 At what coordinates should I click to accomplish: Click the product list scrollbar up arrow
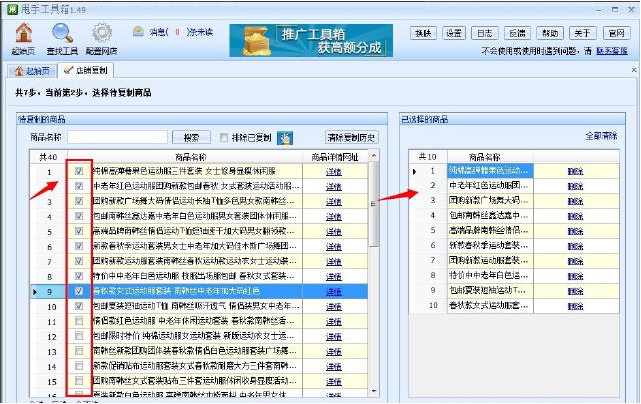[x=374, y=156]
